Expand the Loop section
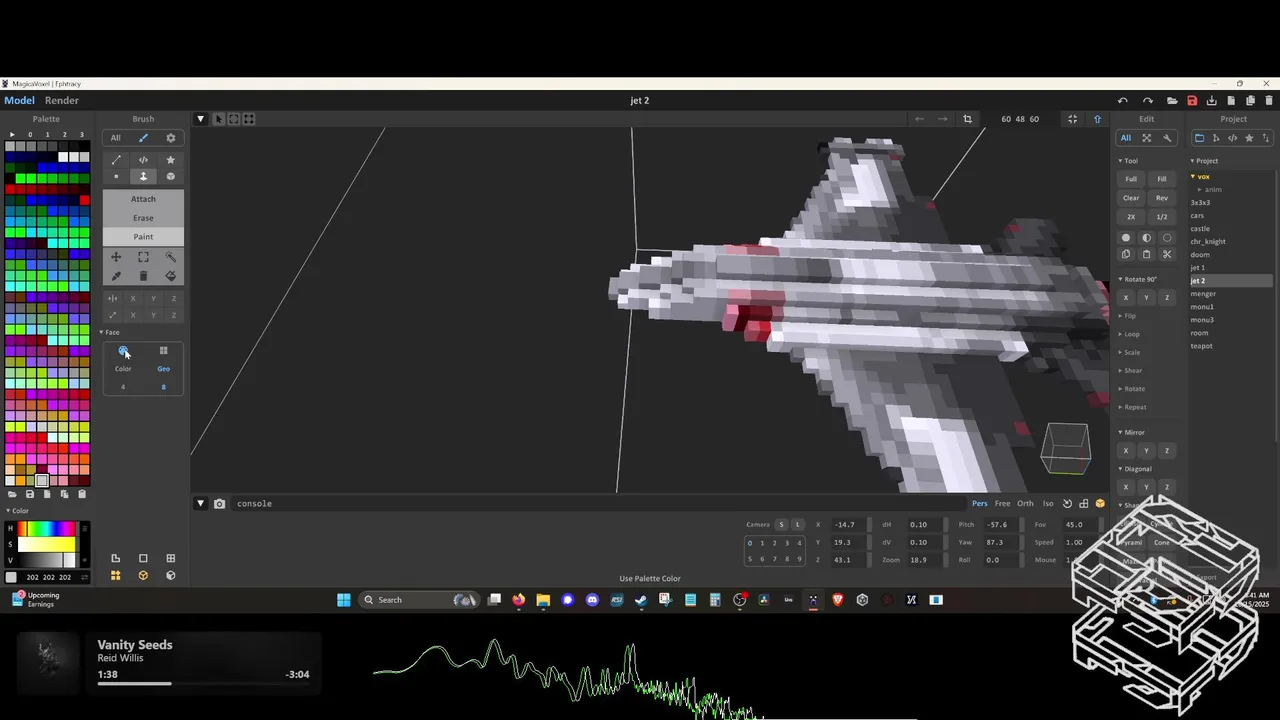 point(1129,334)
